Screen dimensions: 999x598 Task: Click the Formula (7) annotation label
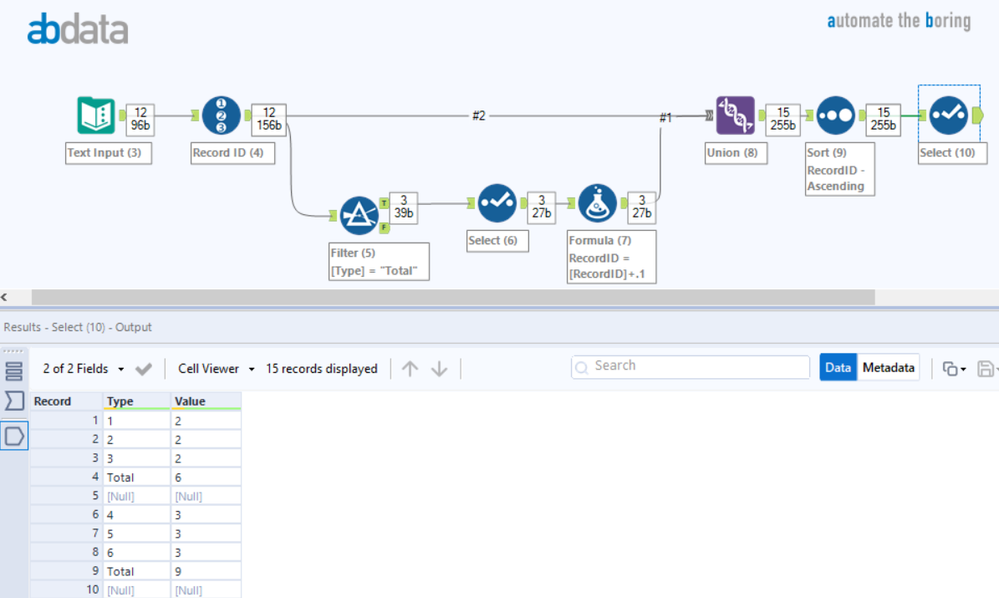tap(611, 257)
